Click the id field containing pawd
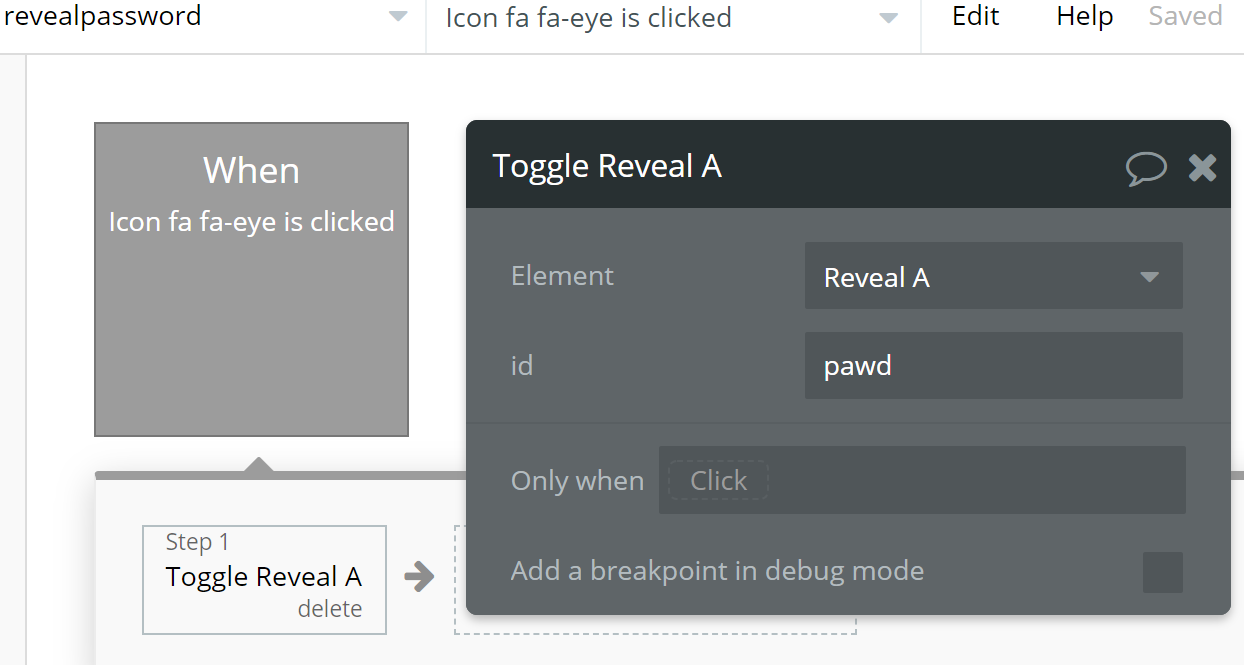The image size is (1244, 665). pyautogui.click(x=994, y=366)
